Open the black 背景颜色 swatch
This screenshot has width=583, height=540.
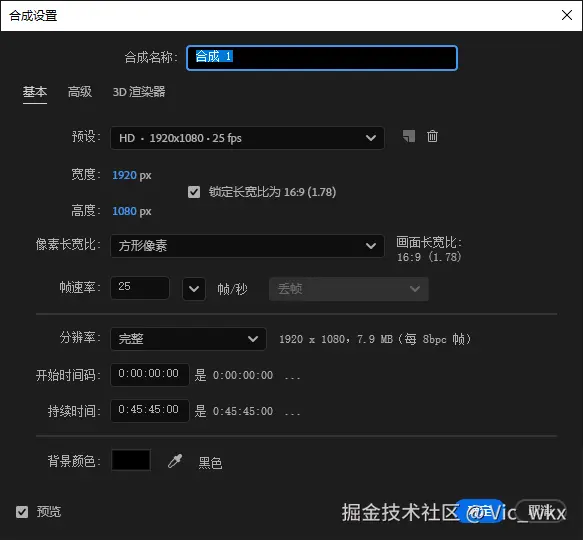pos(131,460)
